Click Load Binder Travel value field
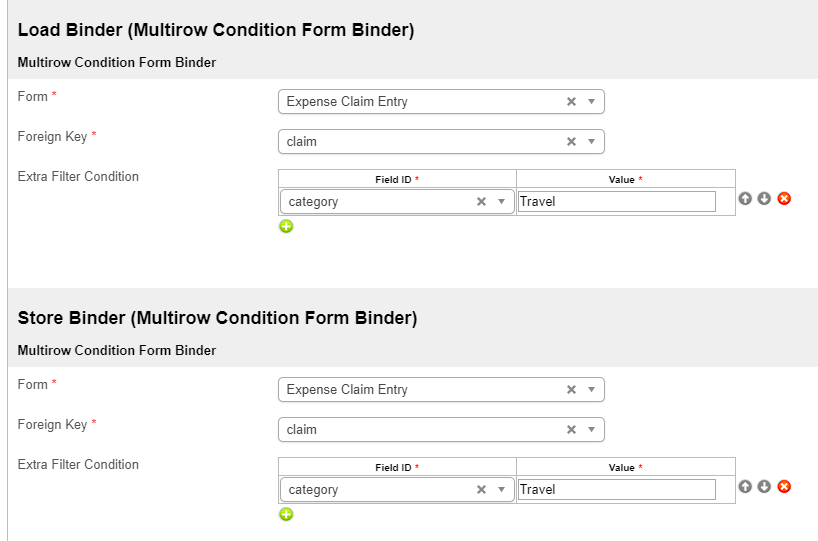818x541 pixels. [x=616, y=202]
